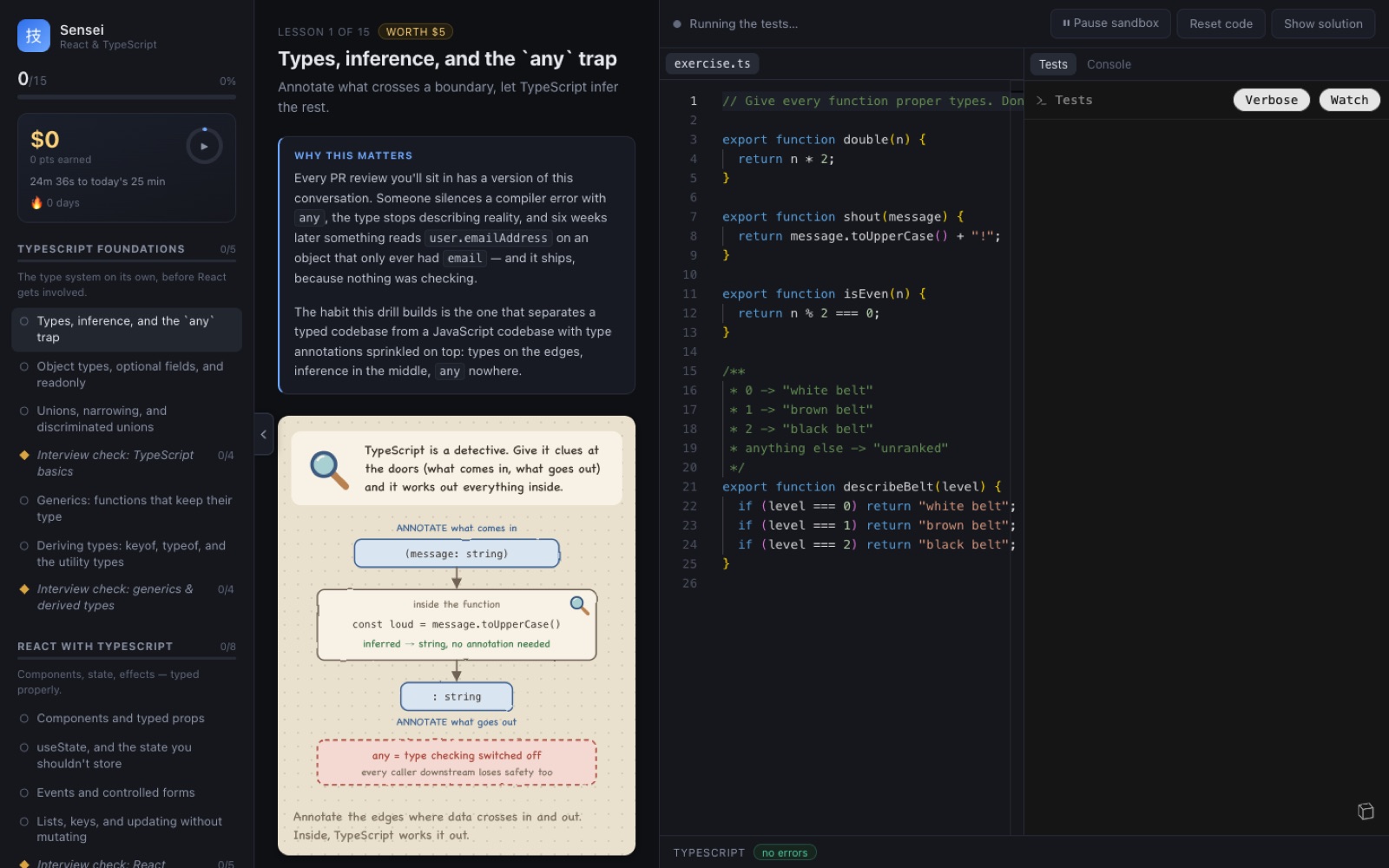Show the solution code
The image size is (1389, 868).
click(1323, 23)
